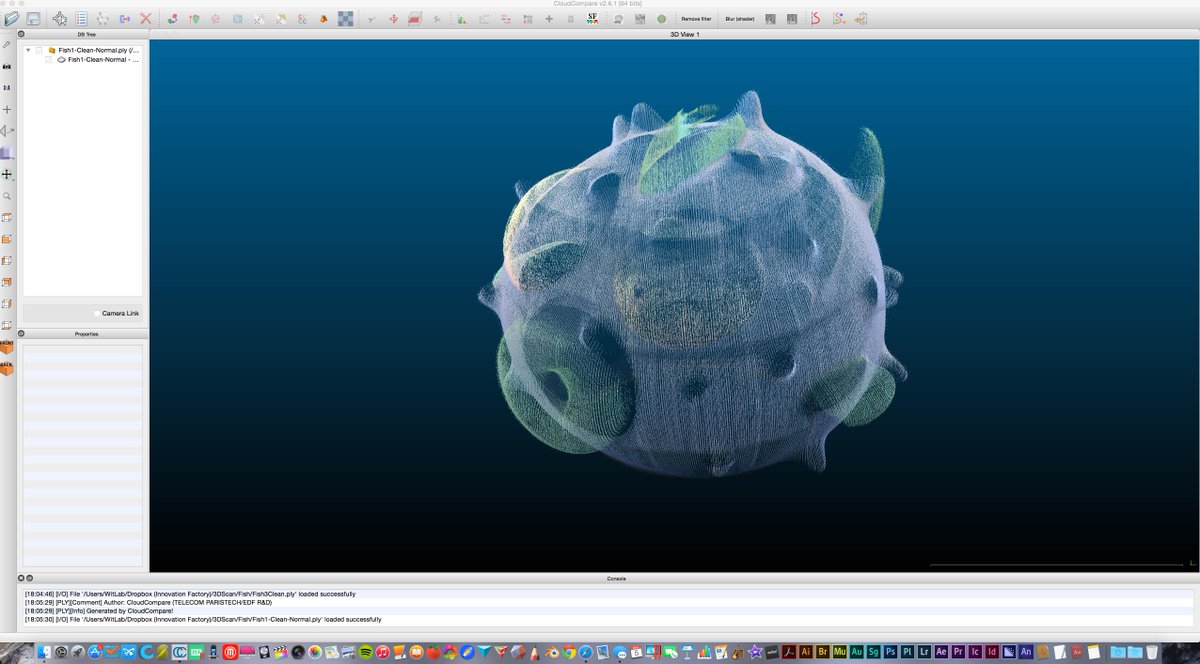Open Photoshop (Ps) from the Dock
1200x664 pixels.
[x=890, y=651]
